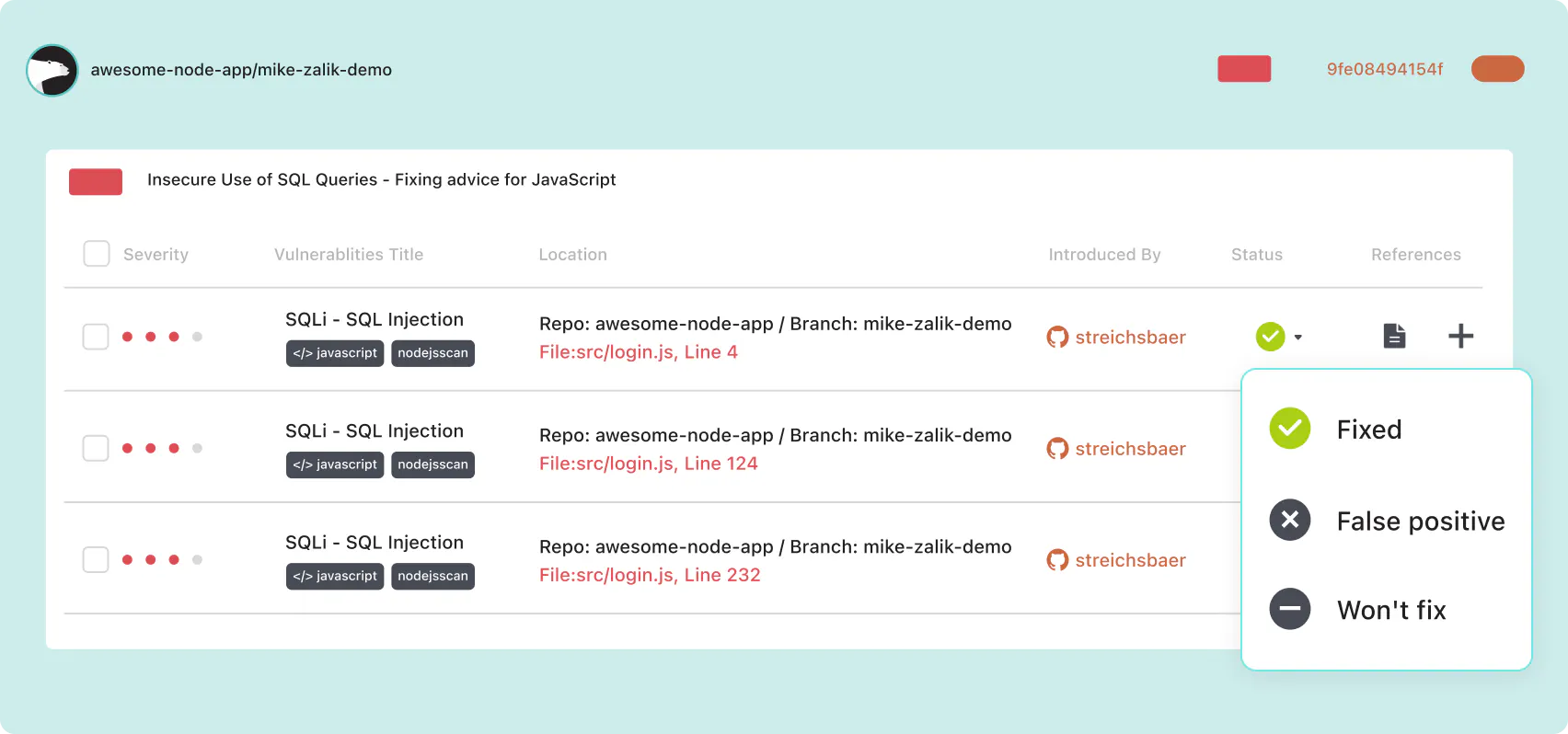
Task: Click the orange pill badge after commit hash
Action: [x=1498, y=69]
